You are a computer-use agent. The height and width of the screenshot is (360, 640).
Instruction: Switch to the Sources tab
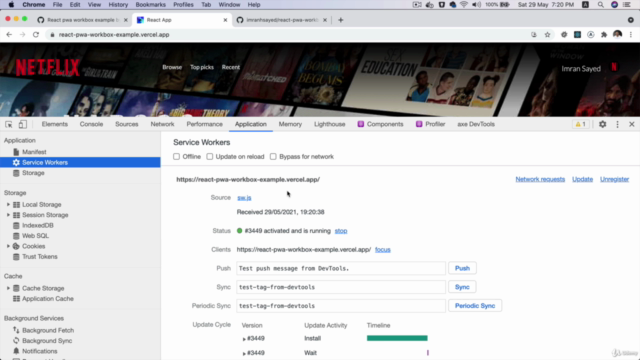[x=127, y=124]
